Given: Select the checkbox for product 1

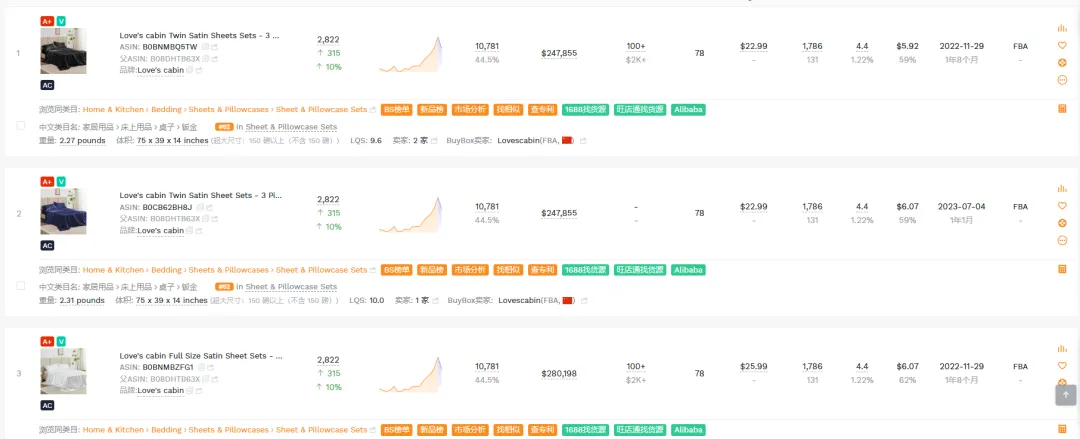Looking at the screenshot, I should [x=21, y=125].
